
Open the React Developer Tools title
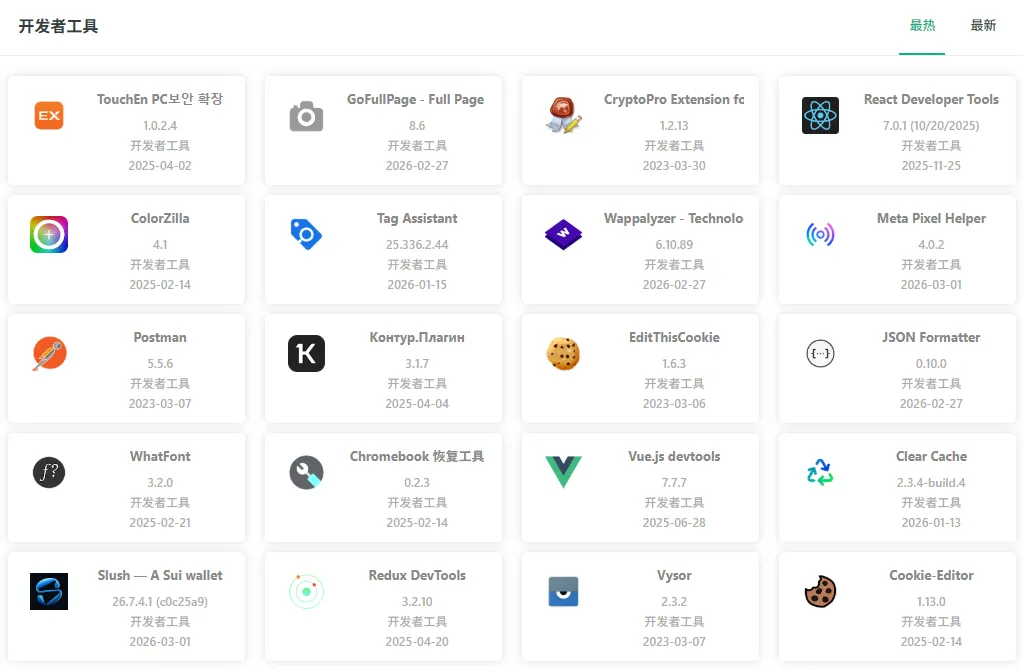[931, 99]
